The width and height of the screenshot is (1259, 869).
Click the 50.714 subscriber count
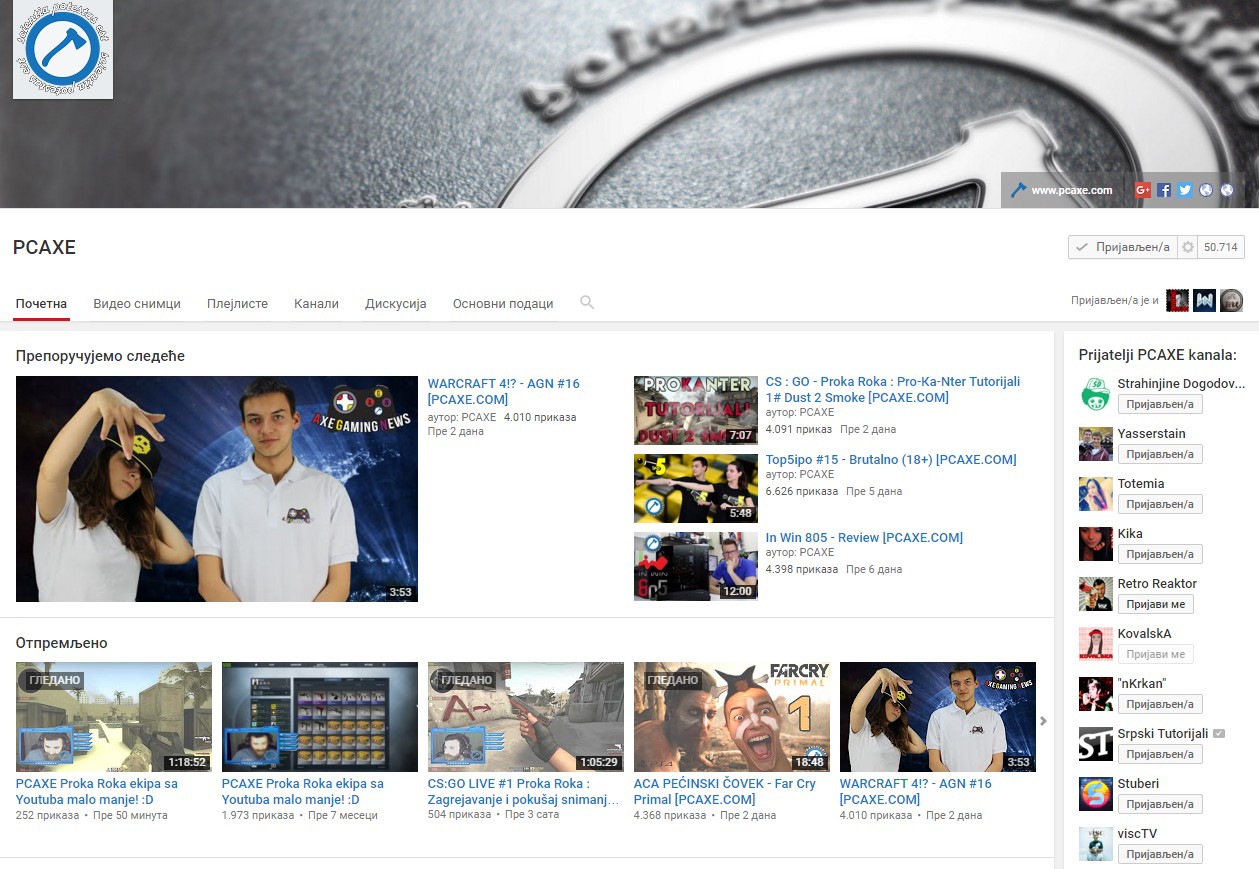coord(1221,247)
